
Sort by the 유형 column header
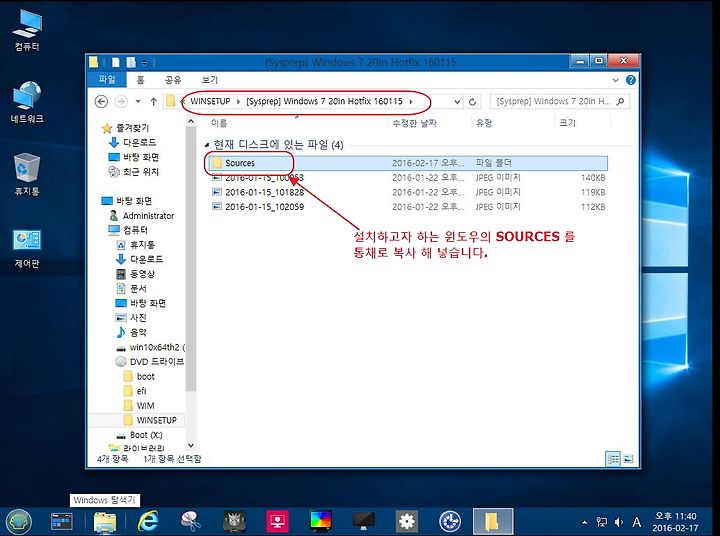484,123
